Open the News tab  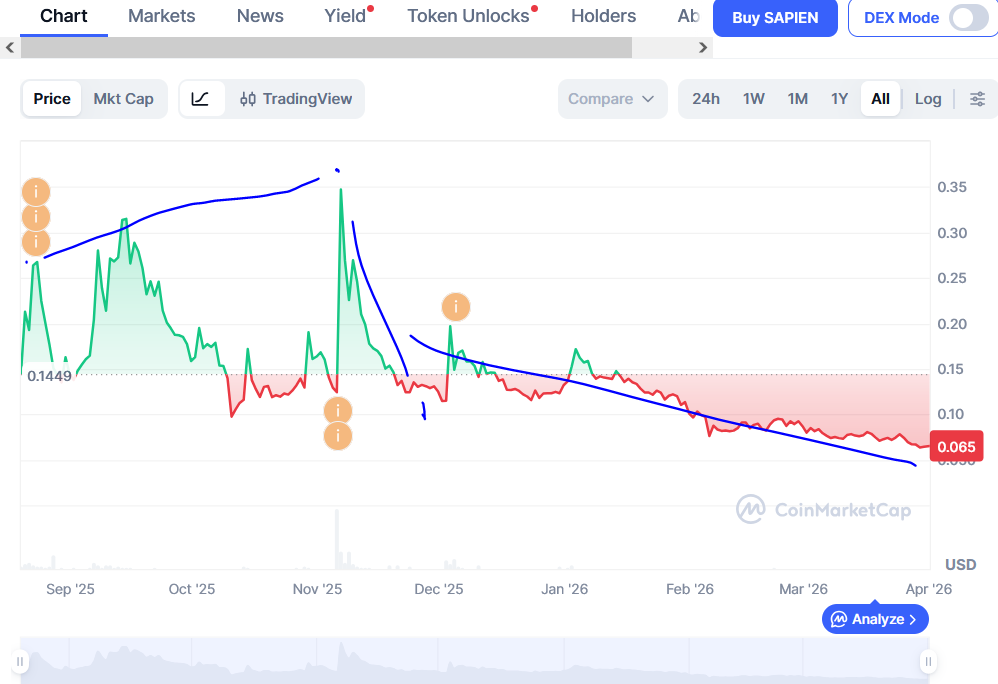pyautogui.click(x=260, y=16)
